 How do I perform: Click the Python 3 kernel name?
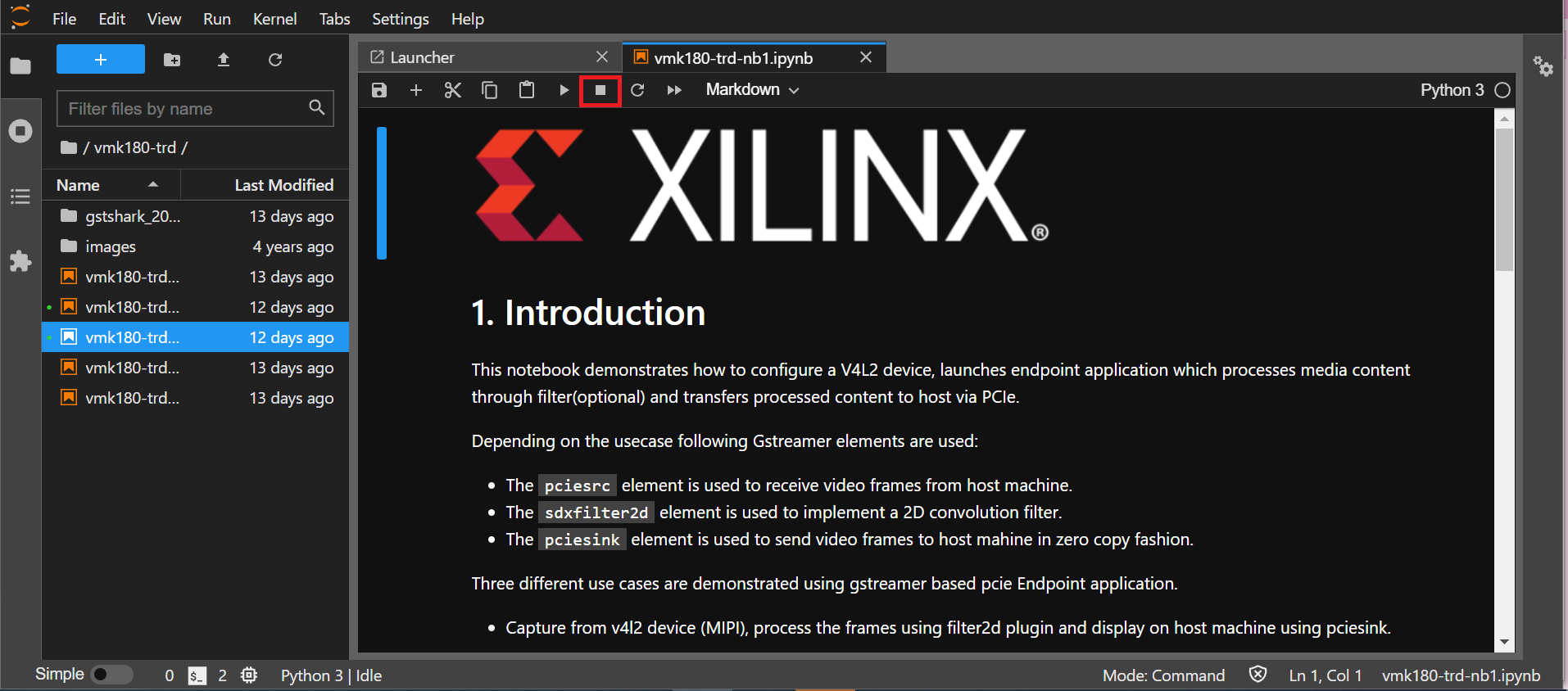[x=1452, y=90]
